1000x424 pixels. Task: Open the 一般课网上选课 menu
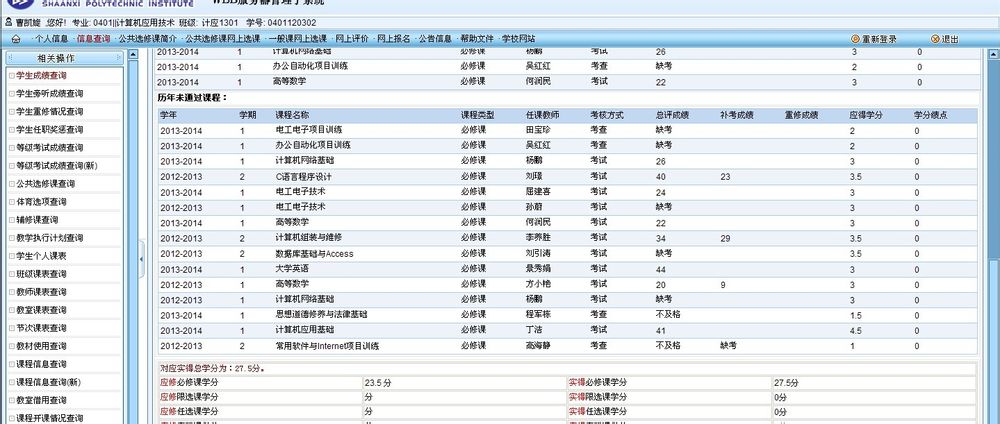[297, 39]
